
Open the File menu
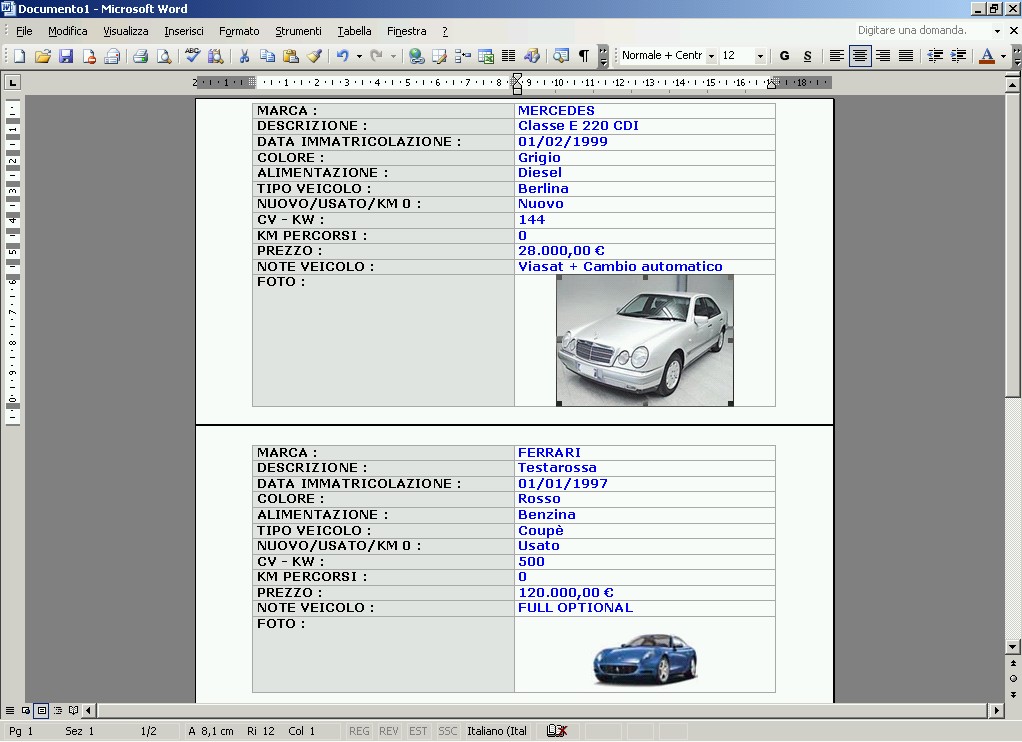[x=24, y=31]
